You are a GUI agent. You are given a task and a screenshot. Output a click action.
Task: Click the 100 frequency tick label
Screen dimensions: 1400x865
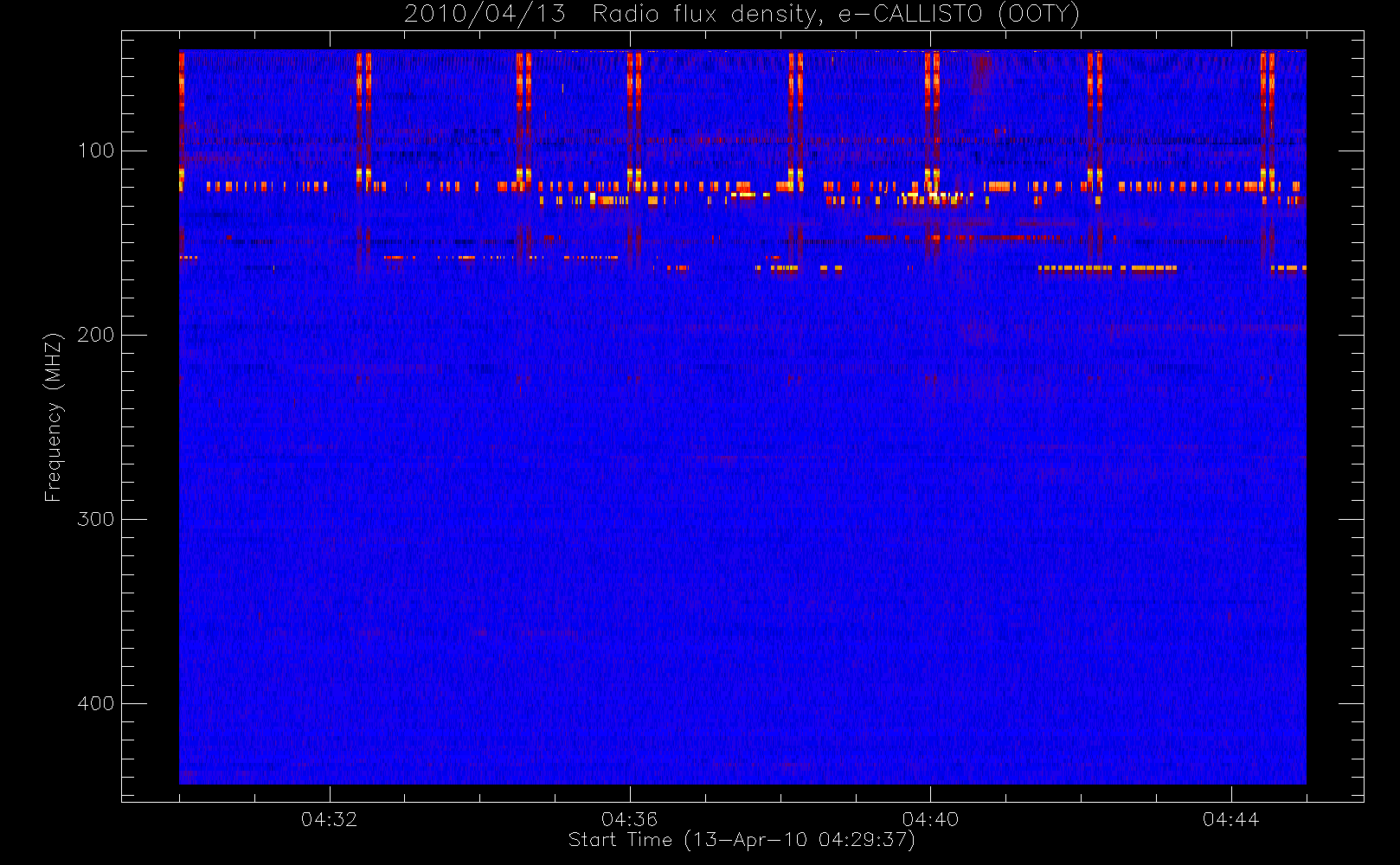coord(96,151)
